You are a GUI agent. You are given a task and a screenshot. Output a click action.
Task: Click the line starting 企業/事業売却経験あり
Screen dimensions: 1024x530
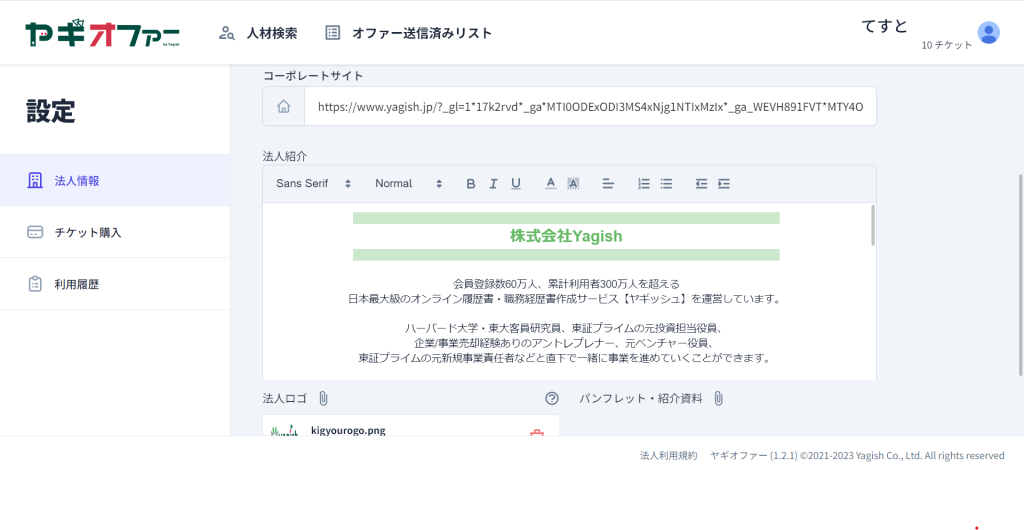(x=566, y=343)
